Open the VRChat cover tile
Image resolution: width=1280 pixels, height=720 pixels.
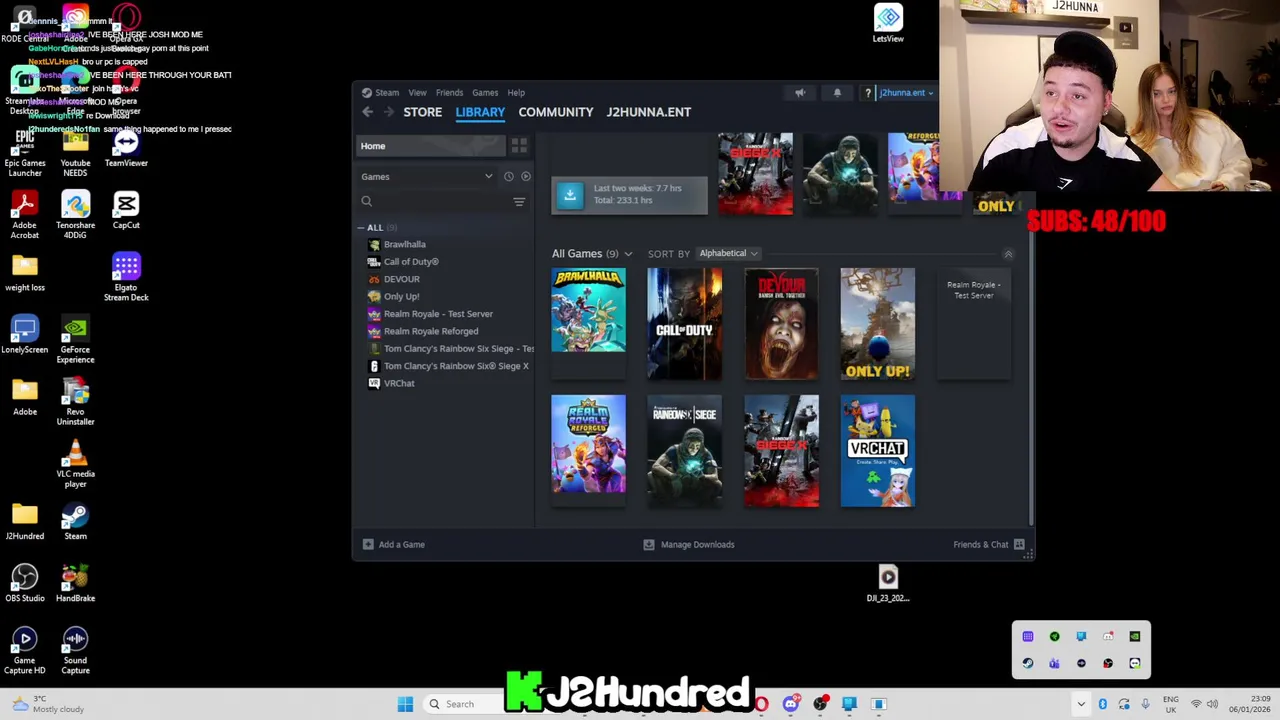(877, 451)
